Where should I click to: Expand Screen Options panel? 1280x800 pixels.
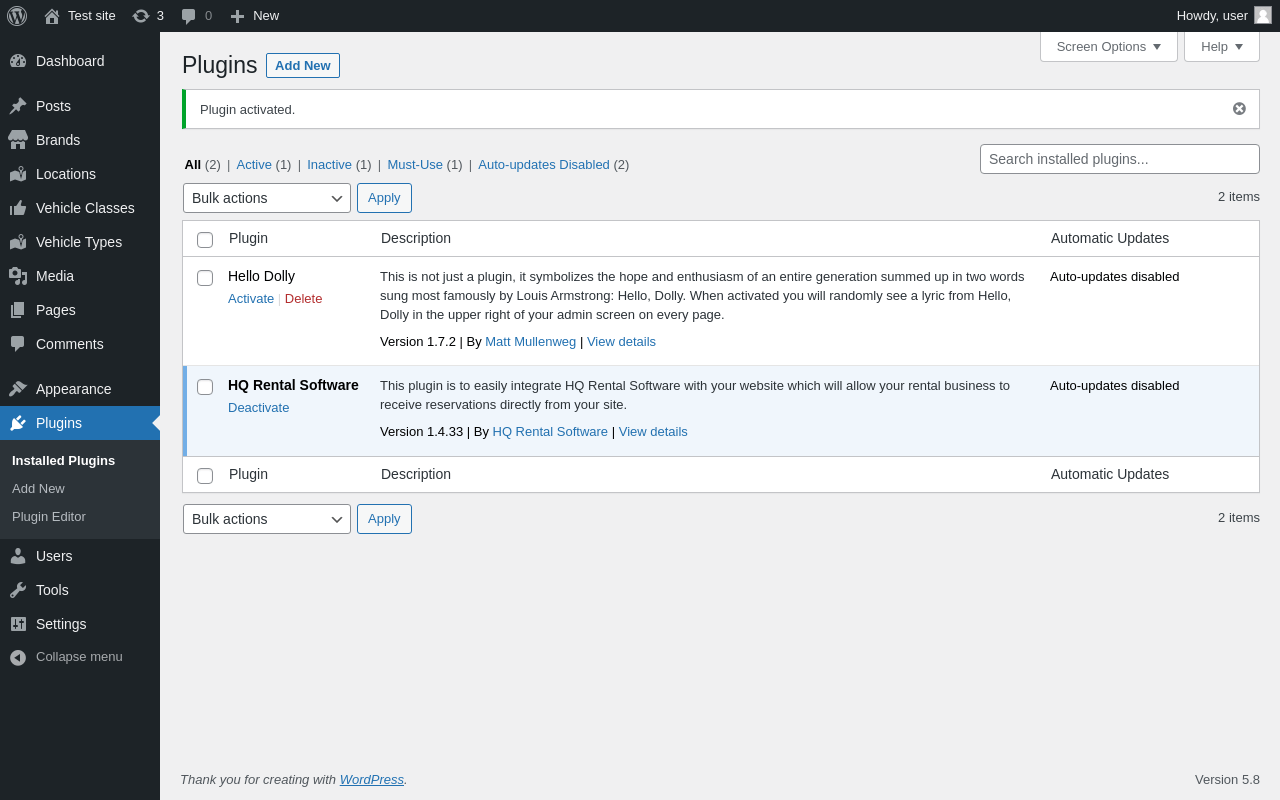[x=1109, y=46]
